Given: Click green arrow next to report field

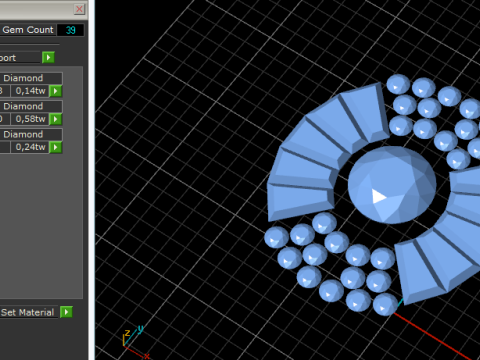Looking at the screenshot, I should coord(48,58).
